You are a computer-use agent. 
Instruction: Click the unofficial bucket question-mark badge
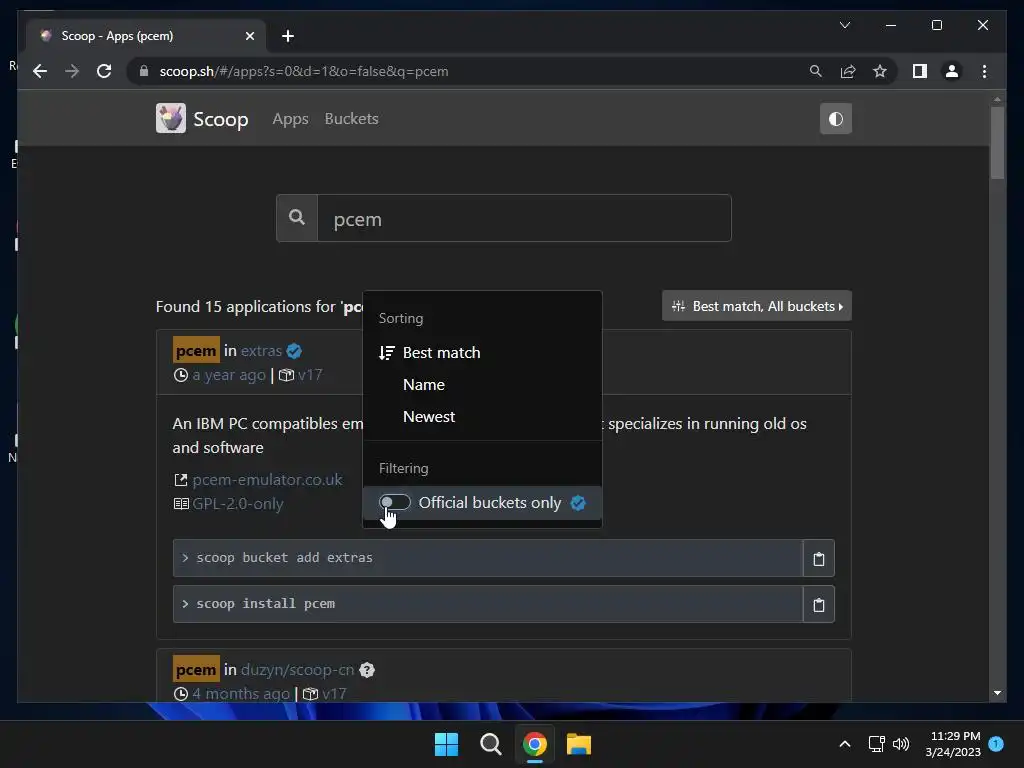click(367, 670)
